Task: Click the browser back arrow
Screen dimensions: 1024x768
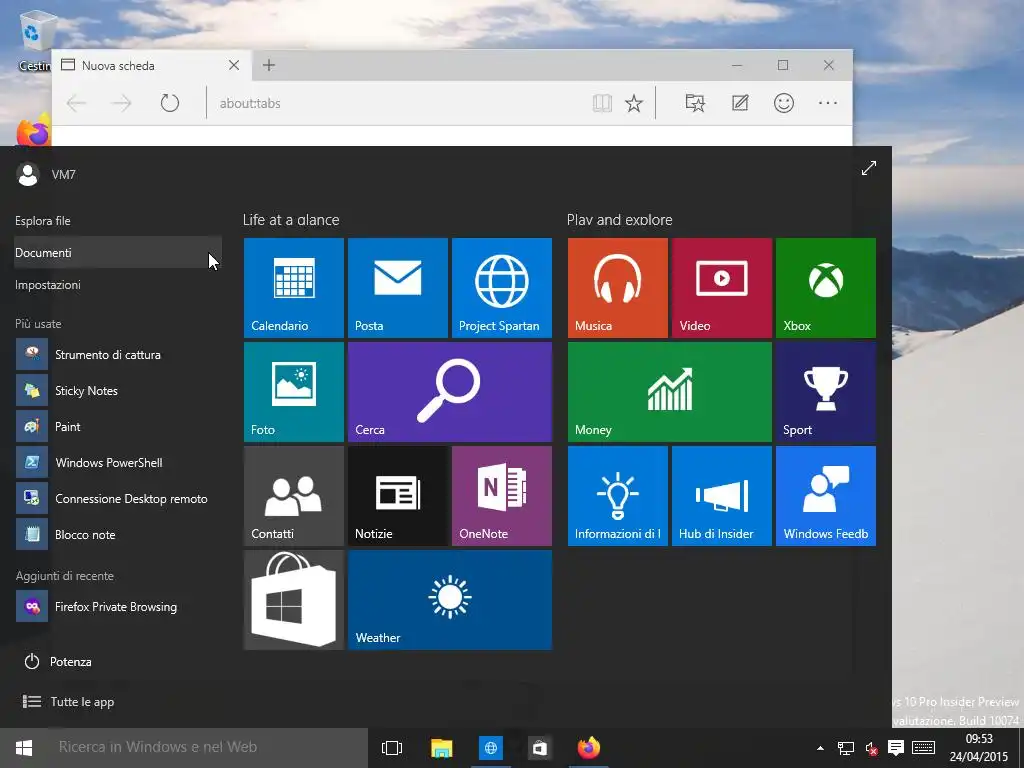Action: (x=76, y=103)
